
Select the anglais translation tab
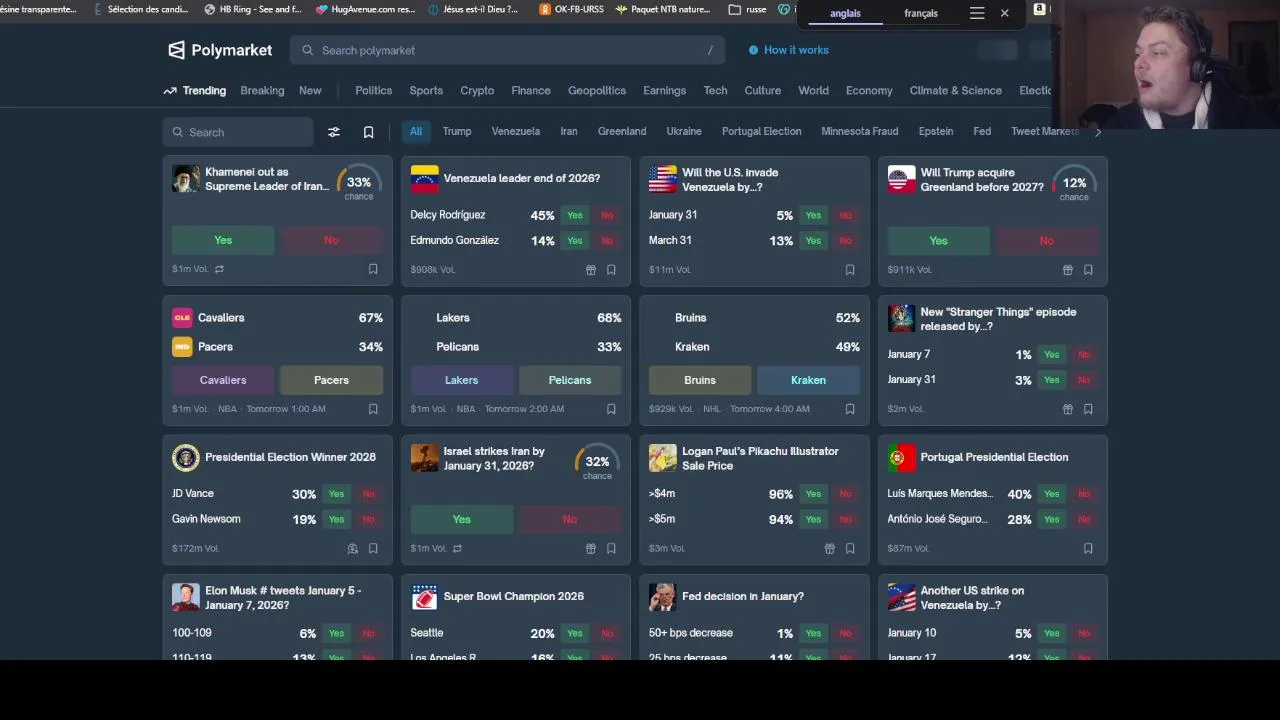pos(845,13)
